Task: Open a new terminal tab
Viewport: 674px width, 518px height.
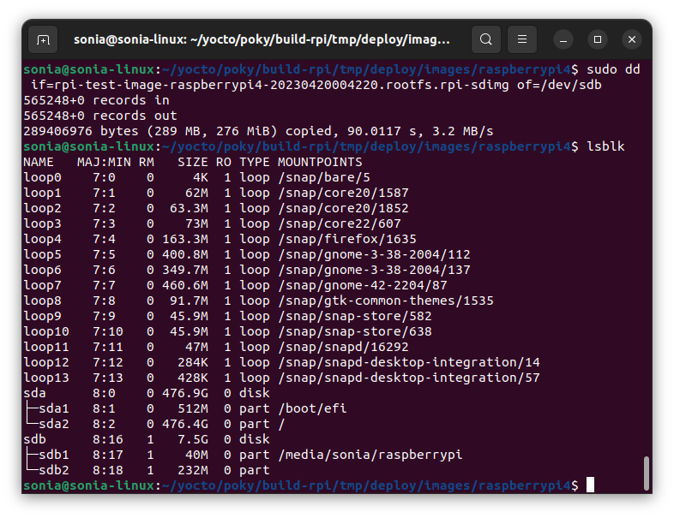Action: [x=43, y=40]
